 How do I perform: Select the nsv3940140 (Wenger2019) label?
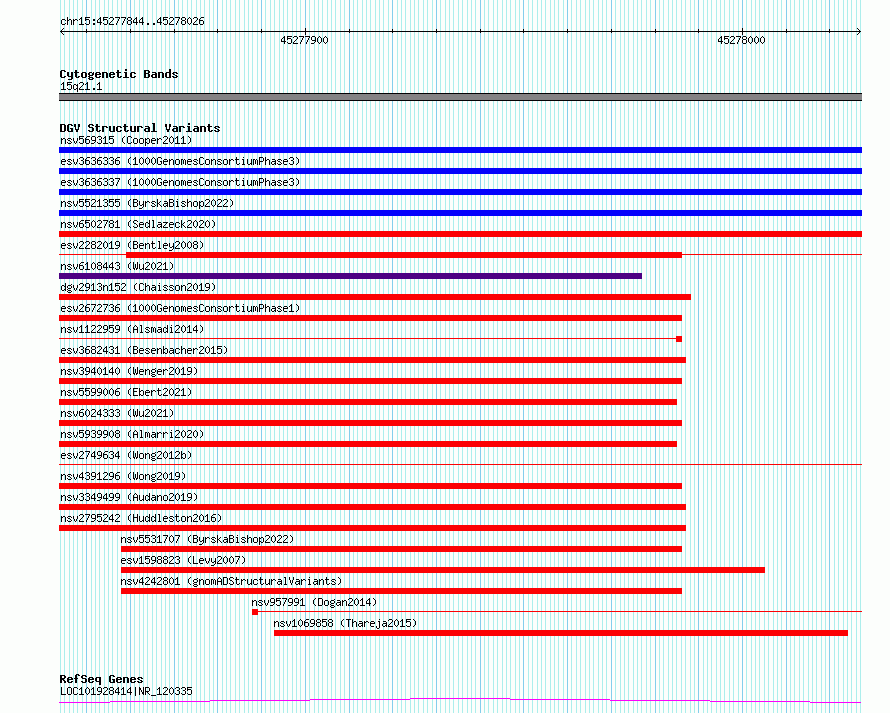pyautogui.click(x=129, y=371)
